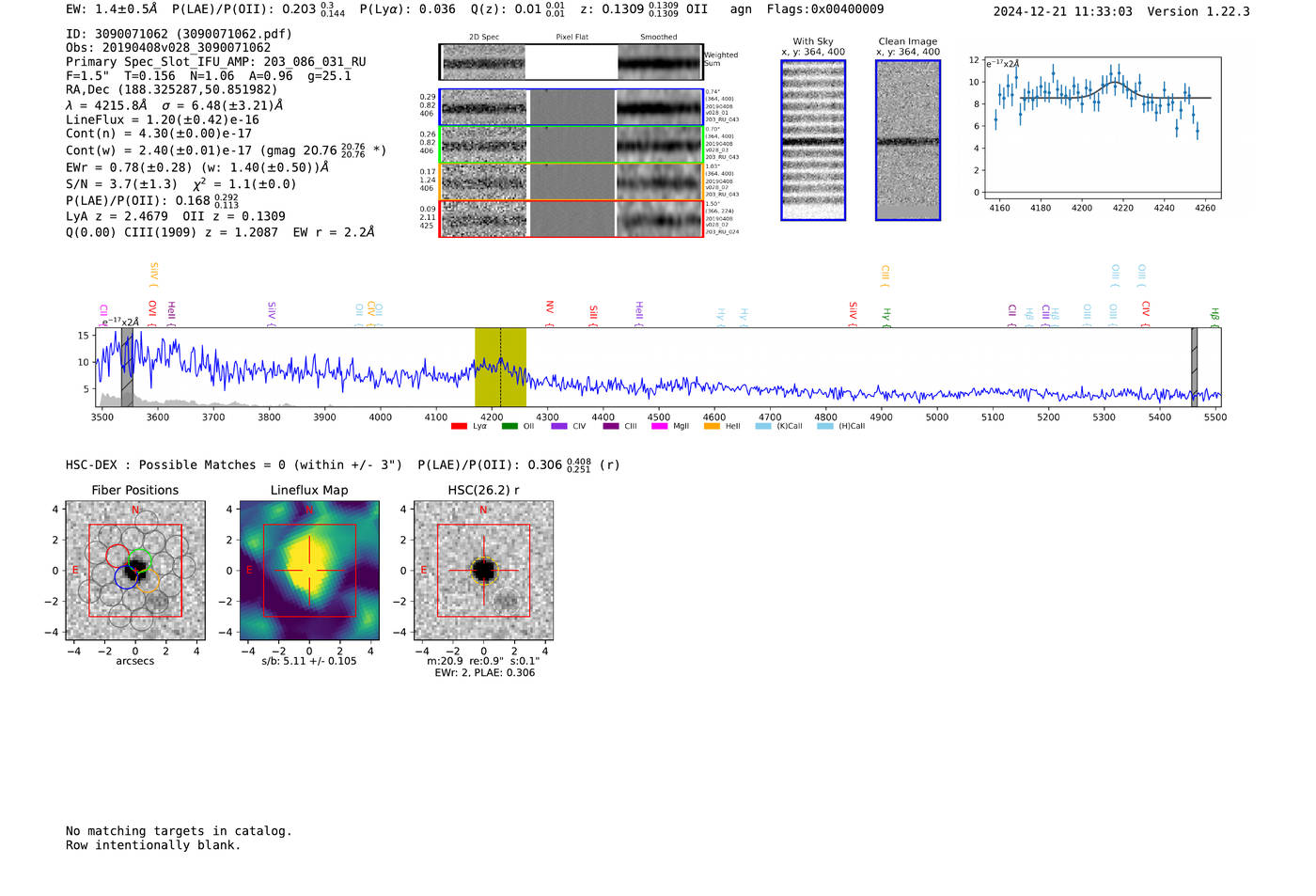Screen dimensions: 1316x896
Task: Select the red-bordered fiber spectrum row
Action: point(572,218)
